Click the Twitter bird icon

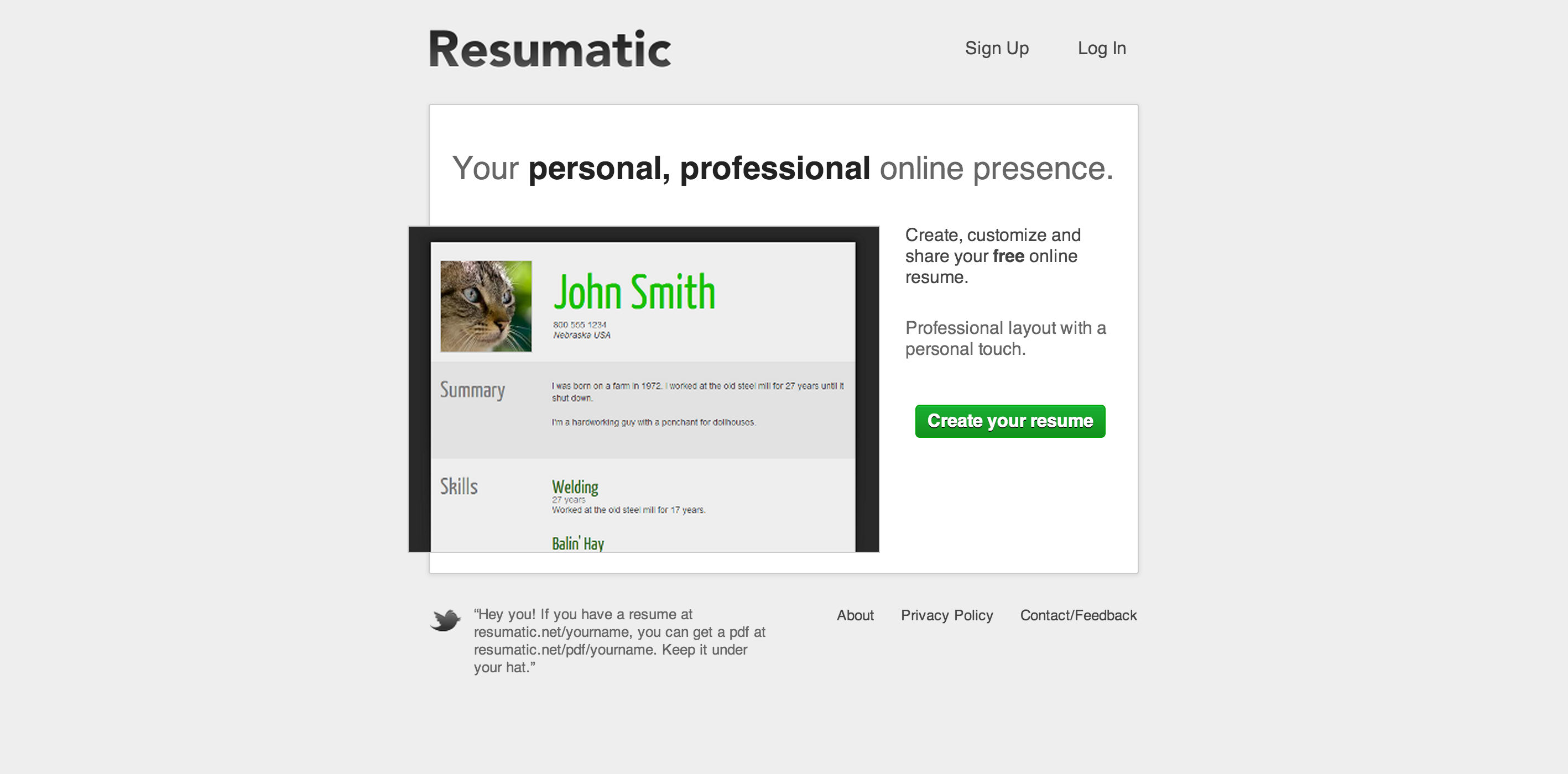445,620
